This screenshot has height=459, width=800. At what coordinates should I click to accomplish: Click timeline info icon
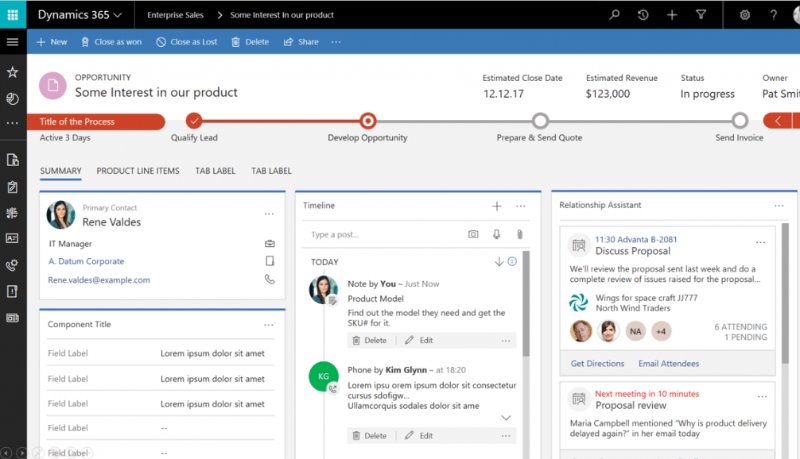click(x=512, y=262)
